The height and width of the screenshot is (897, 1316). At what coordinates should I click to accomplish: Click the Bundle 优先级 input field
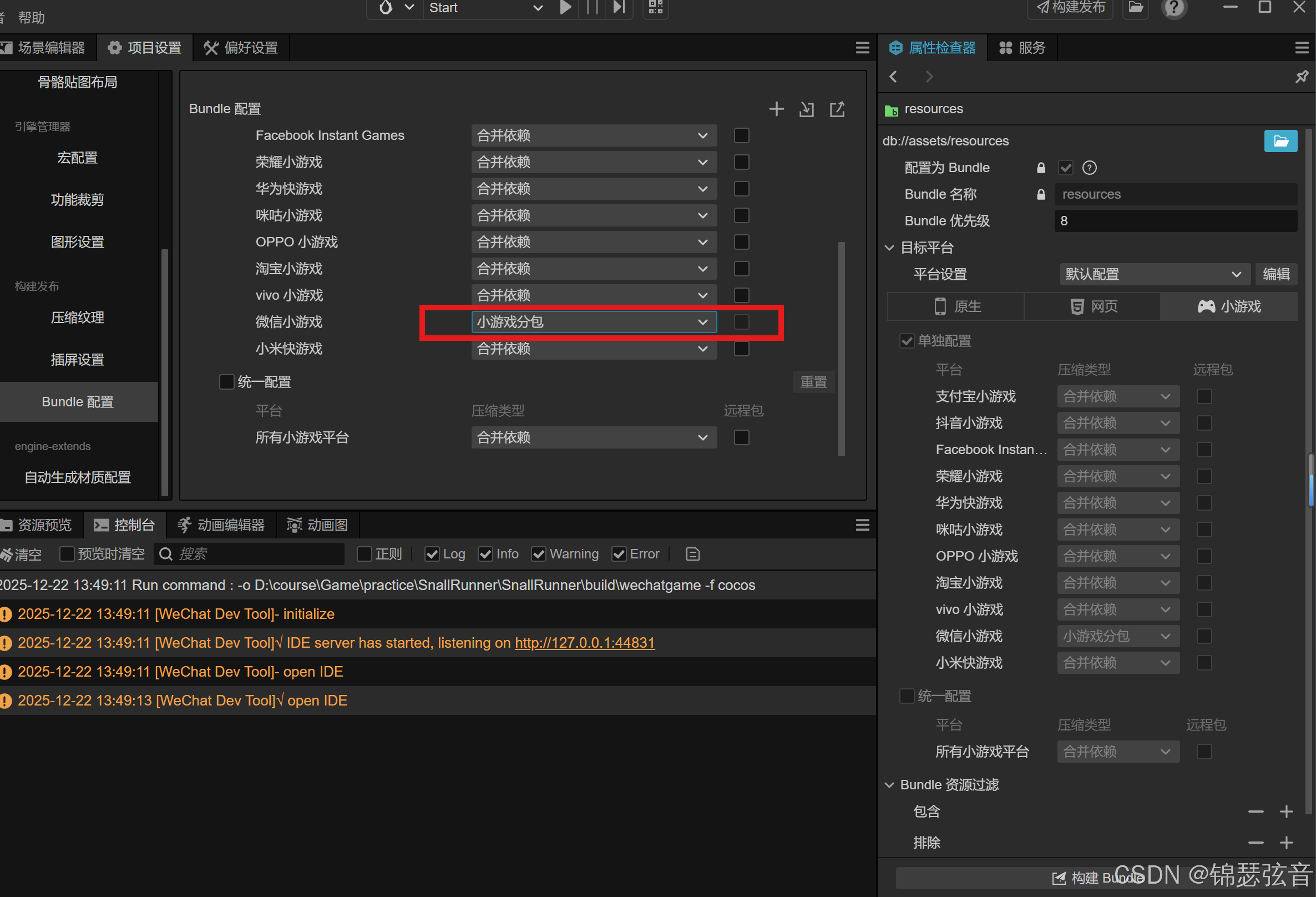(x=1175, y=221)
